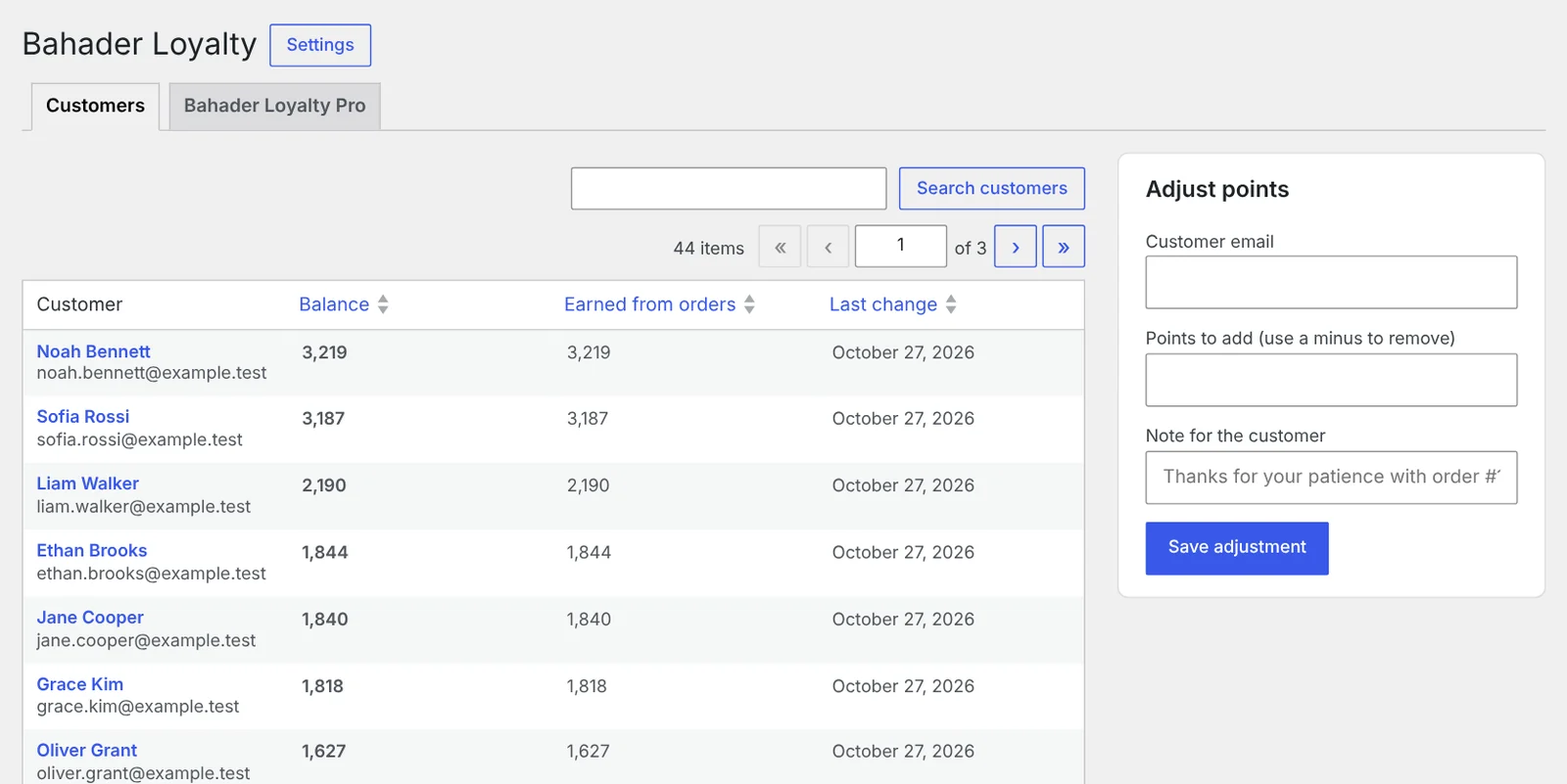
Task: Click the ethan.brooks@example.test email text
Action: [151, 574]
